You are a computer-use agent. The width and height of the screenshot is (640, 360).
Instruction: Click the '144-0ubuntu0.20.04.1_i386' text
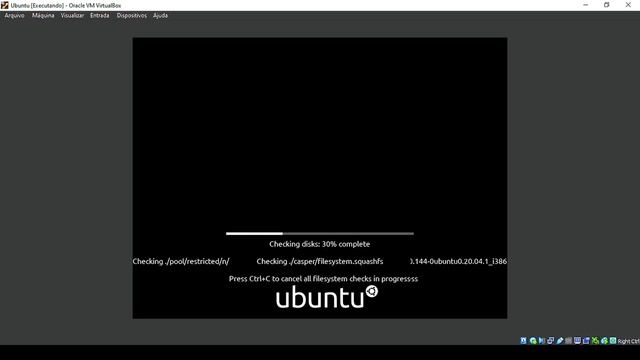click(460, 261)
